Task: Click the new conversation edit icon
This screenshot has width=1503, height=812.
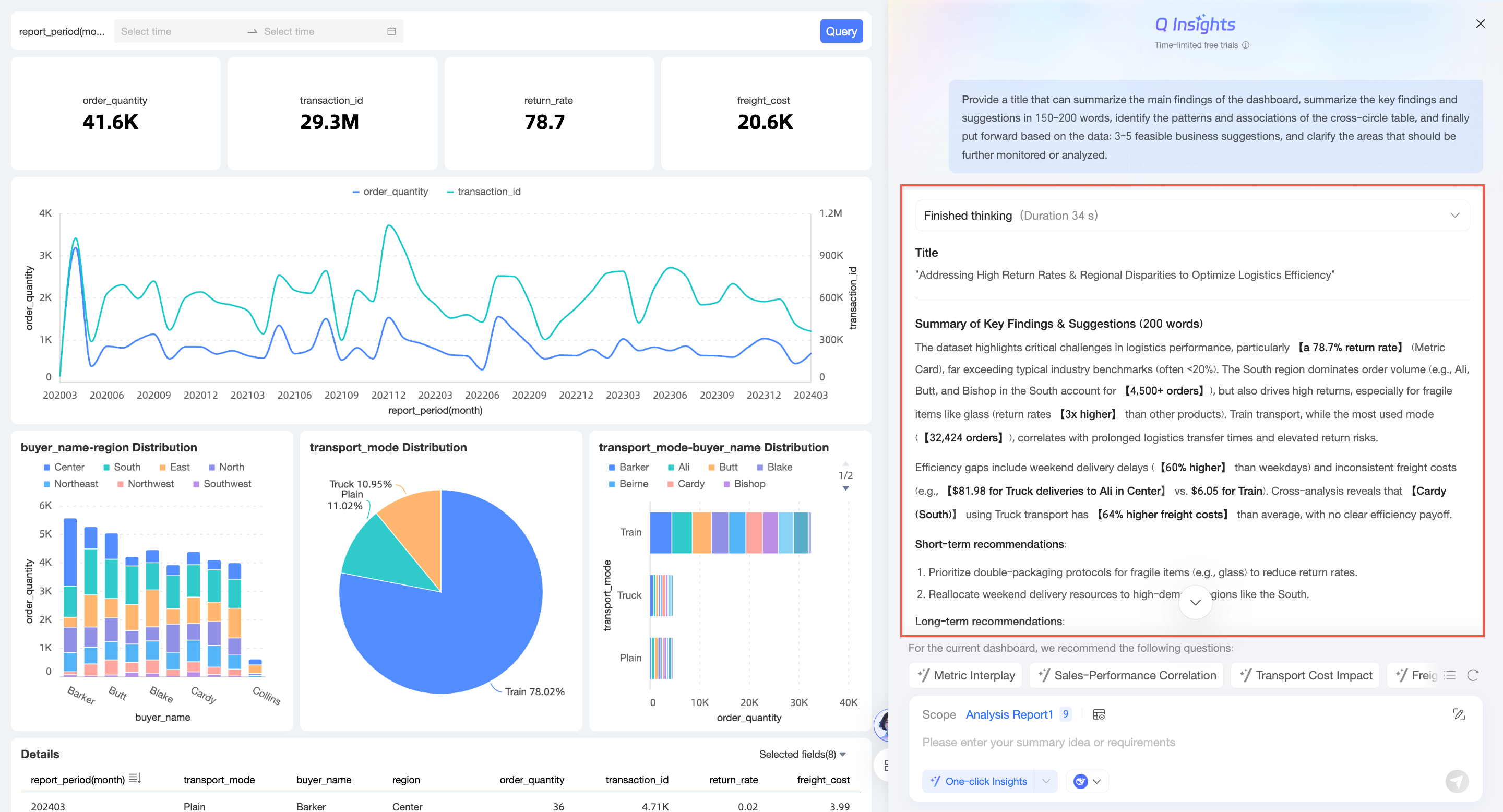Action: tap(1459, 714)
